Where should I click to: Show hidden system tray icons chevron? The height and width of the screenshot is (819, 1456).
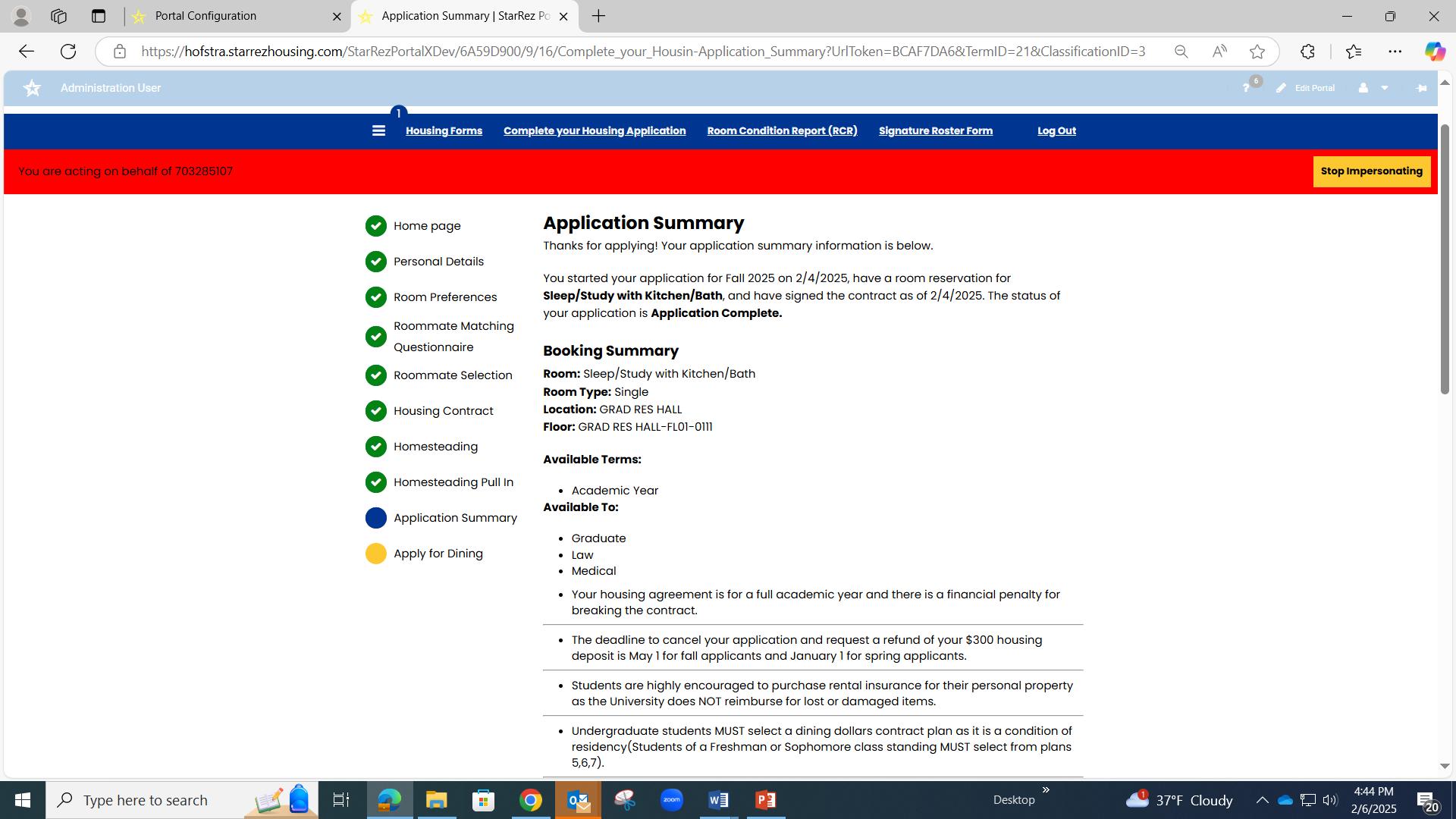(x=1262, y=799)
